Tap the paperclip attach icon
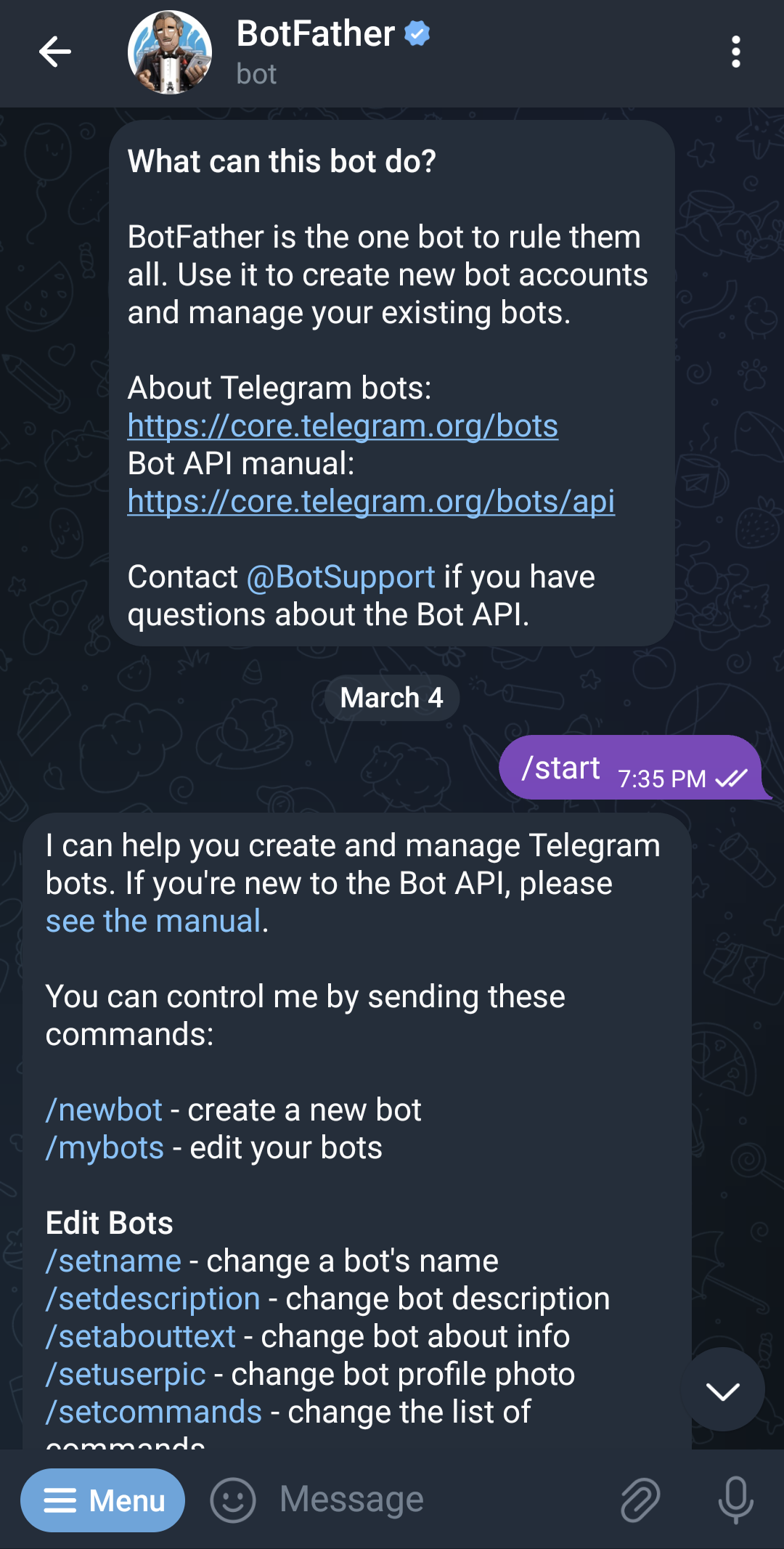 [x=640, y=1500]
